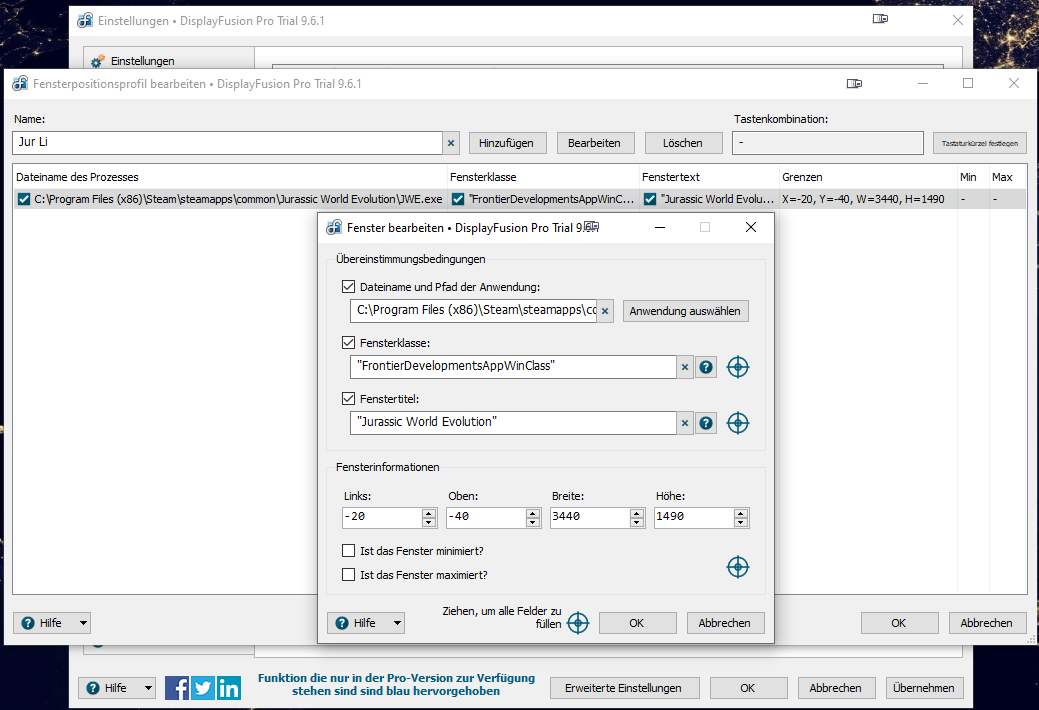Uncheck 'Dateiname und Pfad der Anwendung'
The image size is (1039, 710).
[349, 286]
